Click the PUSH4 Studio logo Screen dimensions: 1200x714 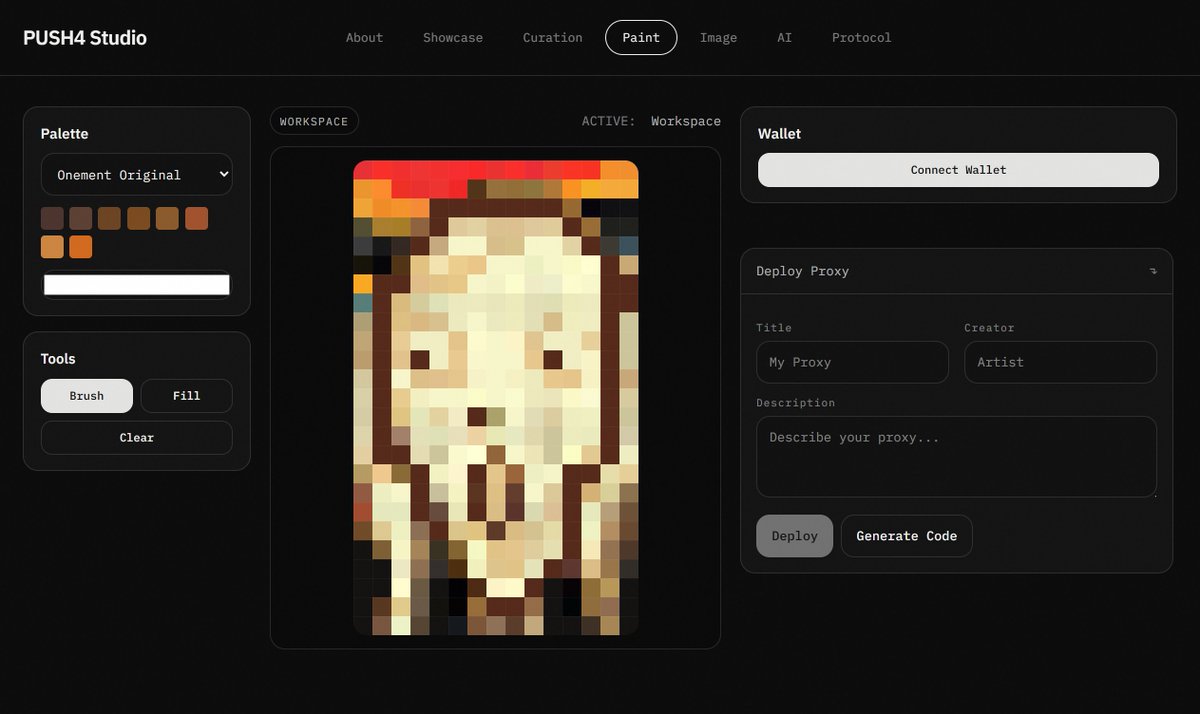point(85,38)
